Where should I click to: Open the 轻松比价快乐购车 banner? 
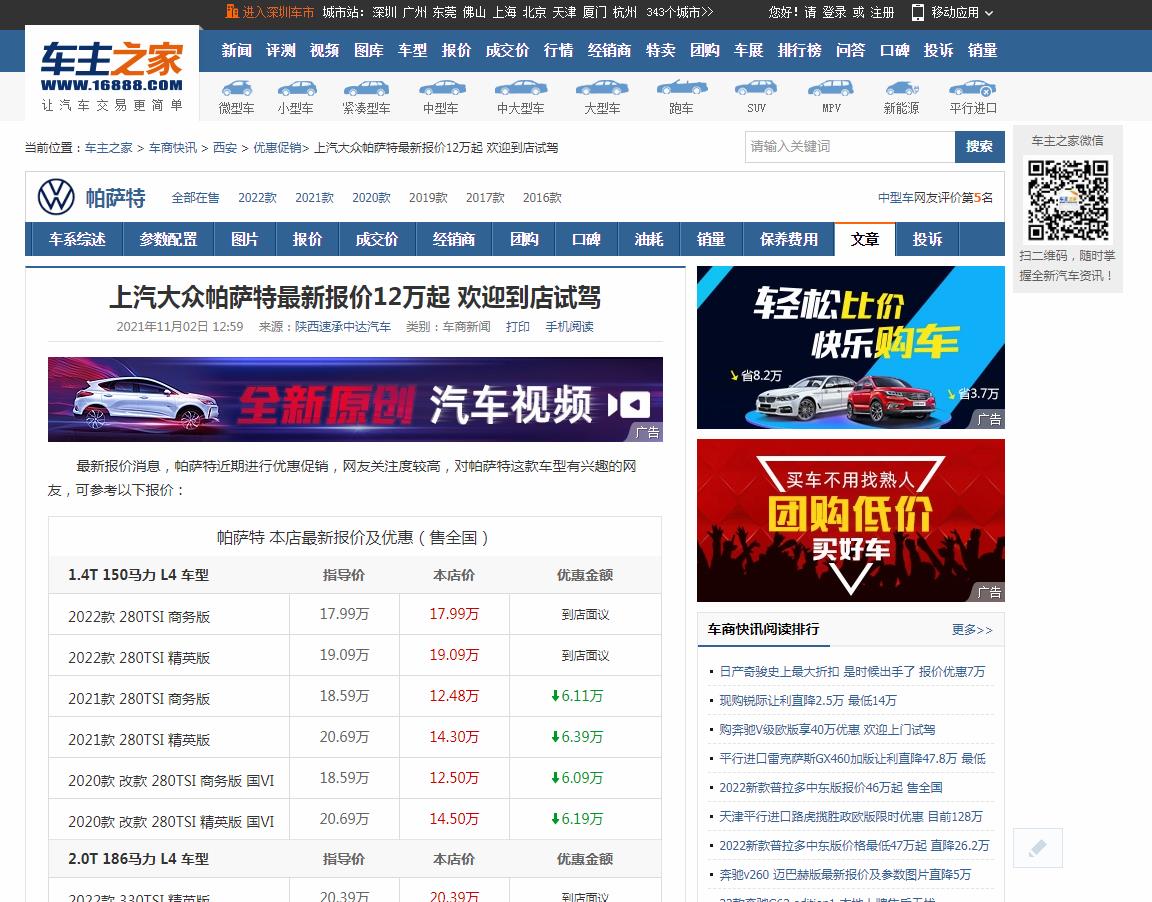[x=850, y=347]
